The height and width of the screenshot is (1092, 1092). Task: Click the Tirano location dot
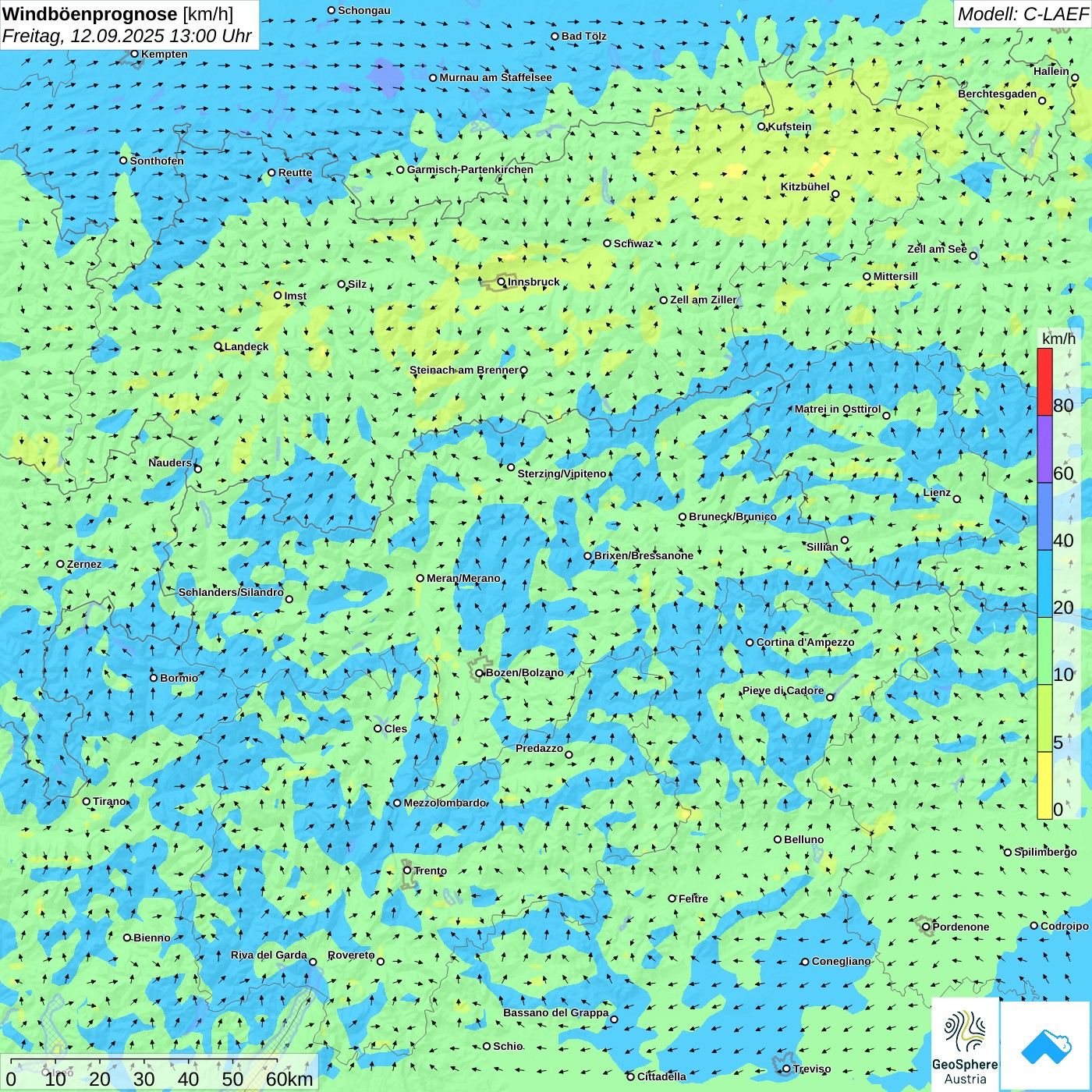click(x=87, y=801)
